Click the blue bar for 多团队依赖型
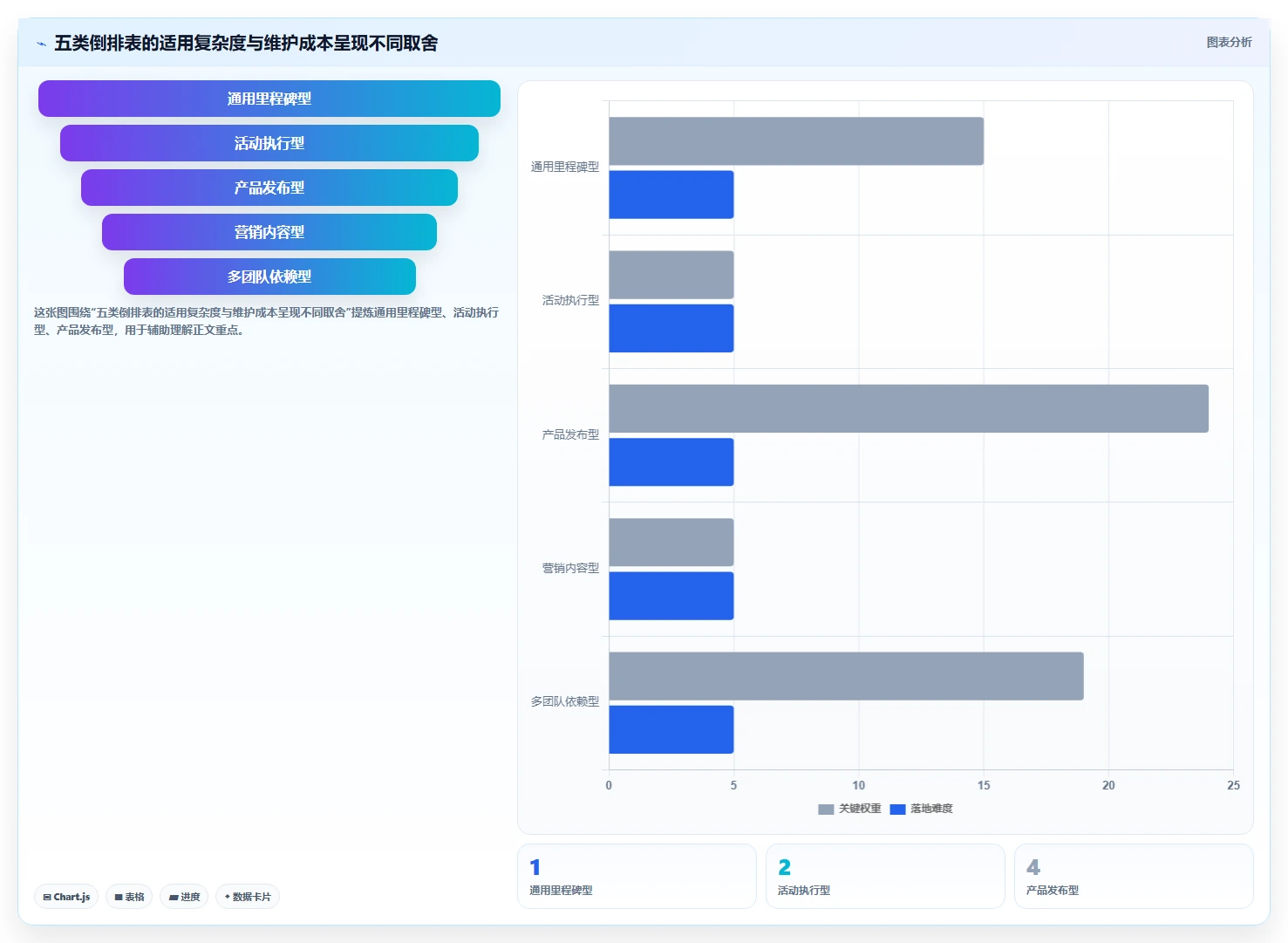Image resolution: width=1288 pixels, height=943 pixels. tap(671, 729)
